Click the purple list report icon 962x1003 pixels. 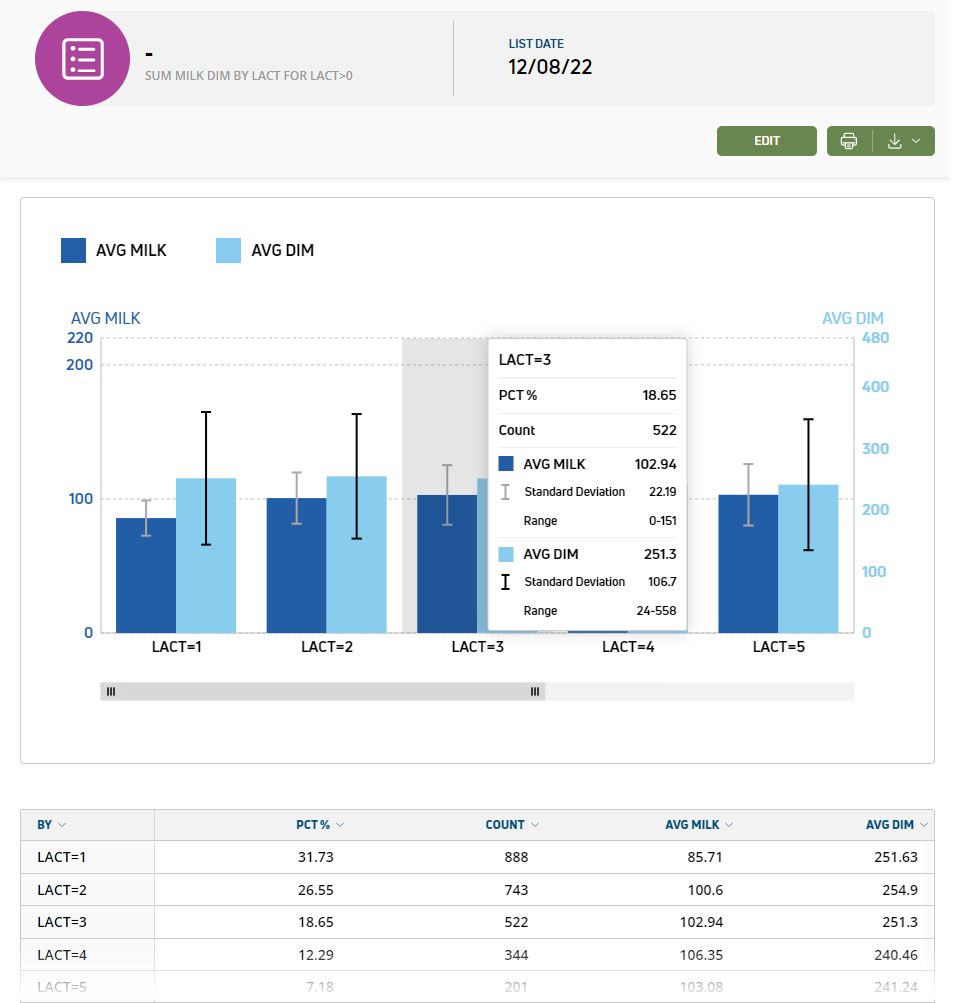tap(82, 59)
